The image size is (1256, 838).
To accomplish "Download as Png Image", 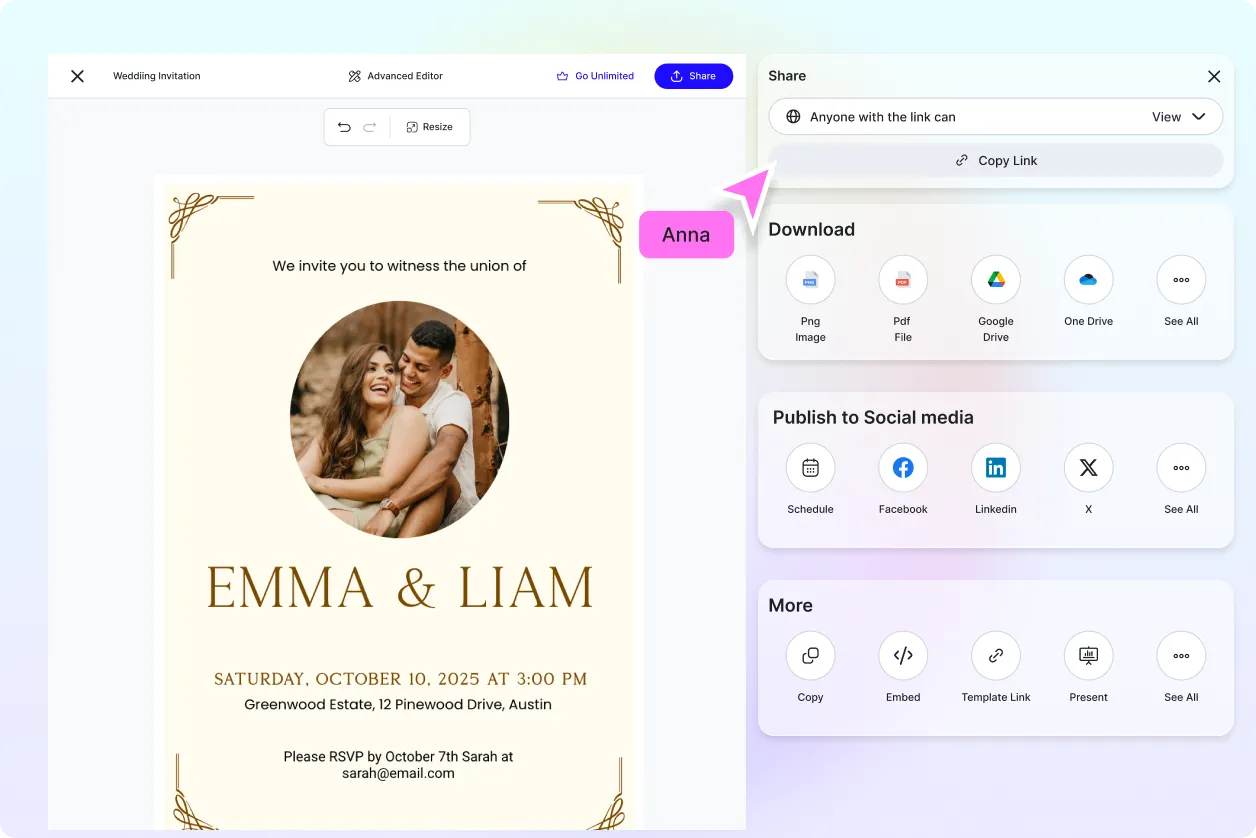I will (810, 280).
